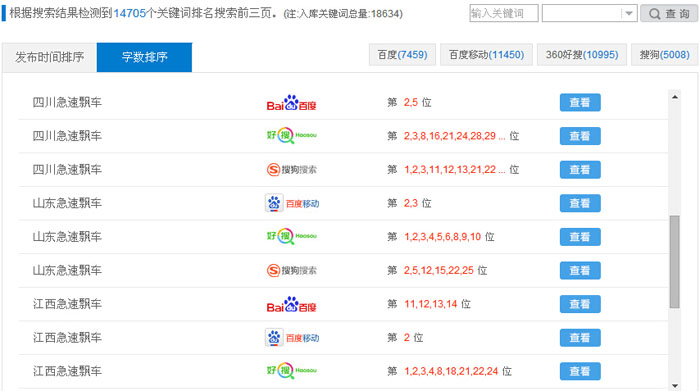Click scrollbar down arrow of results list
The height and width of the screenshot is (391, 700).
tap(675, 386)
